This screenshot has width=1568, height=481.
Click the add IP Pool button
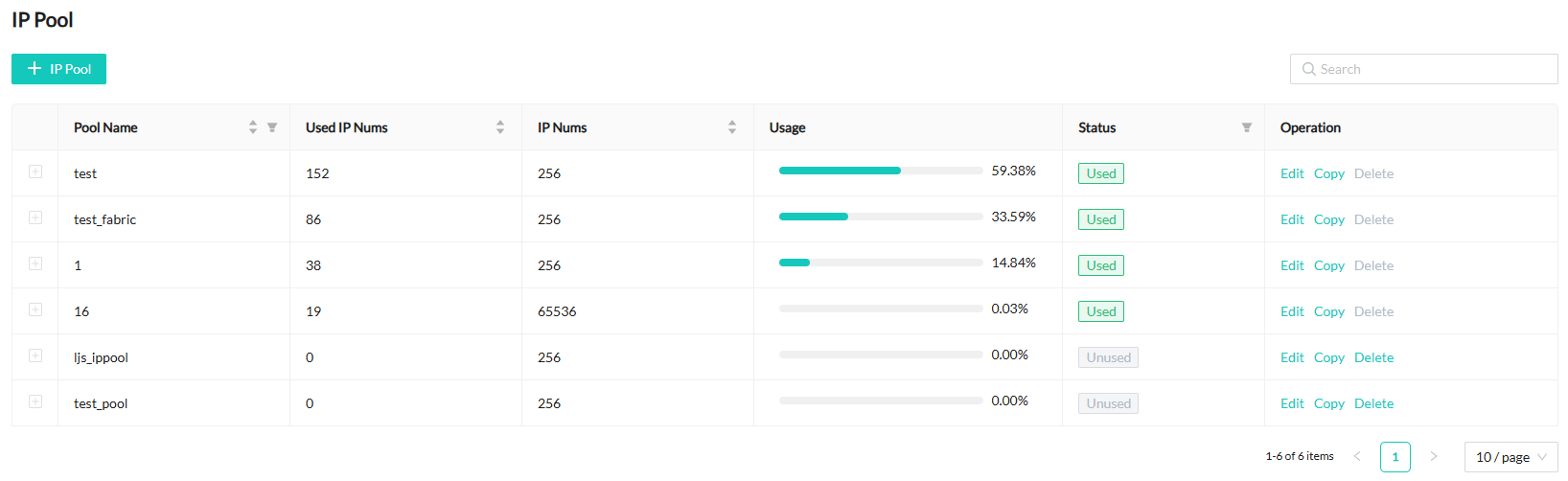pos(58,69)
